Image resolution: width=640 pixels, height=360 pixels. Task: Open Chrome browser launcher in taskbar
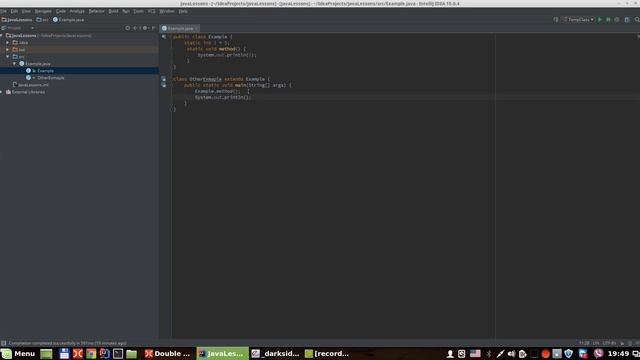coord(91,353)
